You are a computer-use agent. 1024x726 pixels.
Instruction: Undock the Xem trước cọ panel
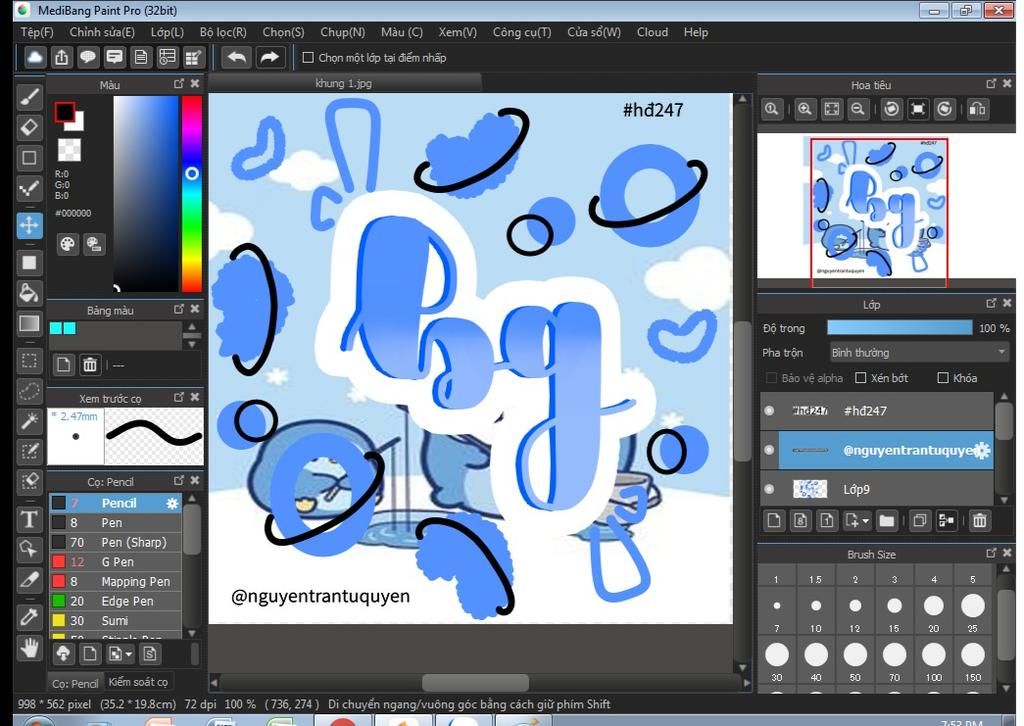(179, 397)
